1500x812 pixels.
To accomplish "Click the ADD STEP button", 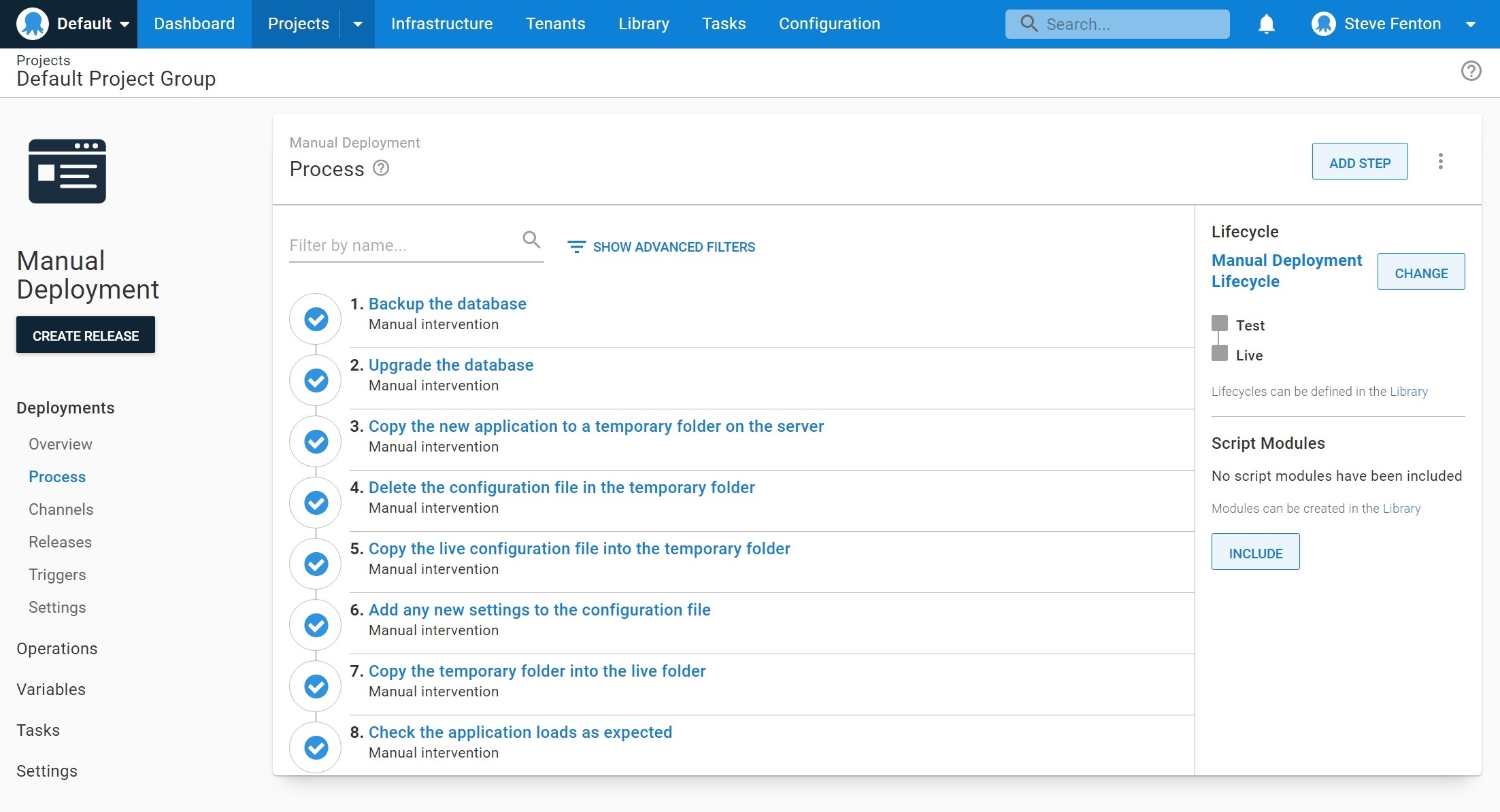I will point(1359,162).
